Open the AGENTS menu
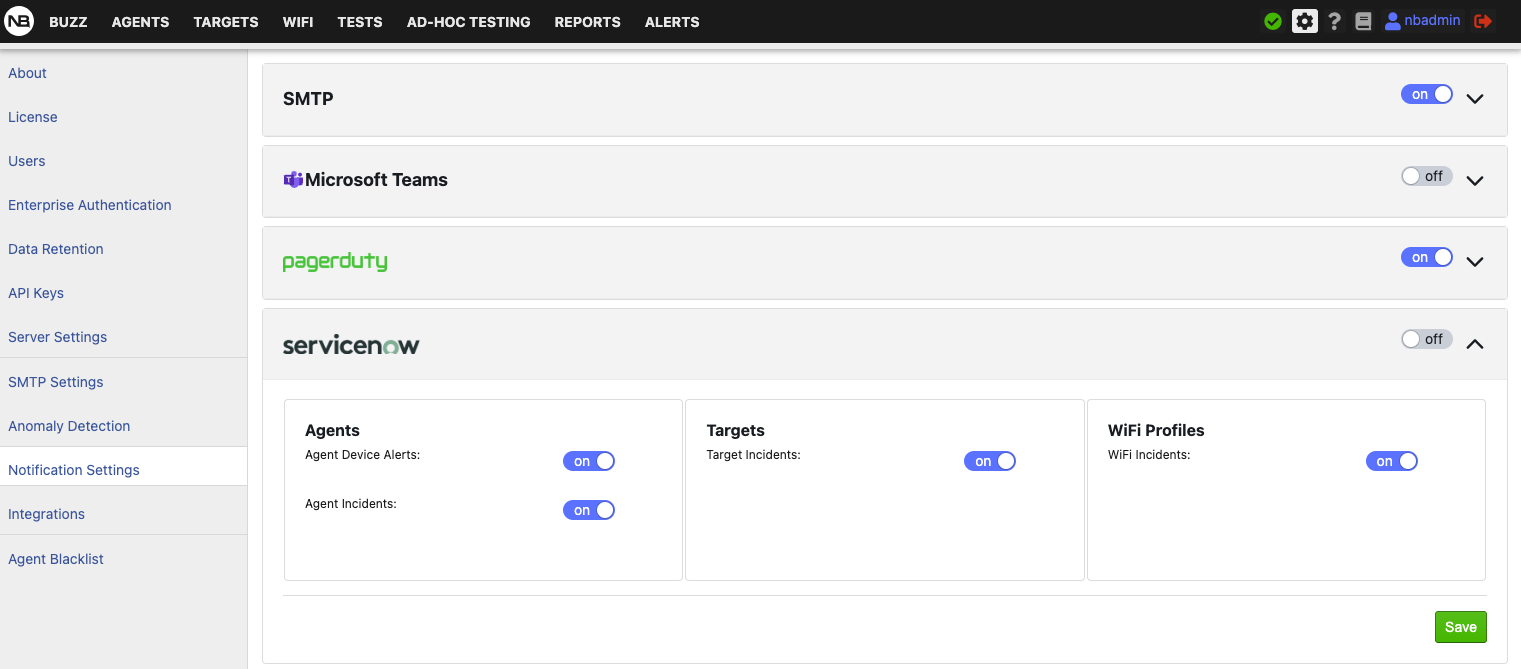The height and width of the screenshot is (669, 1521). (x=140, y=22)
